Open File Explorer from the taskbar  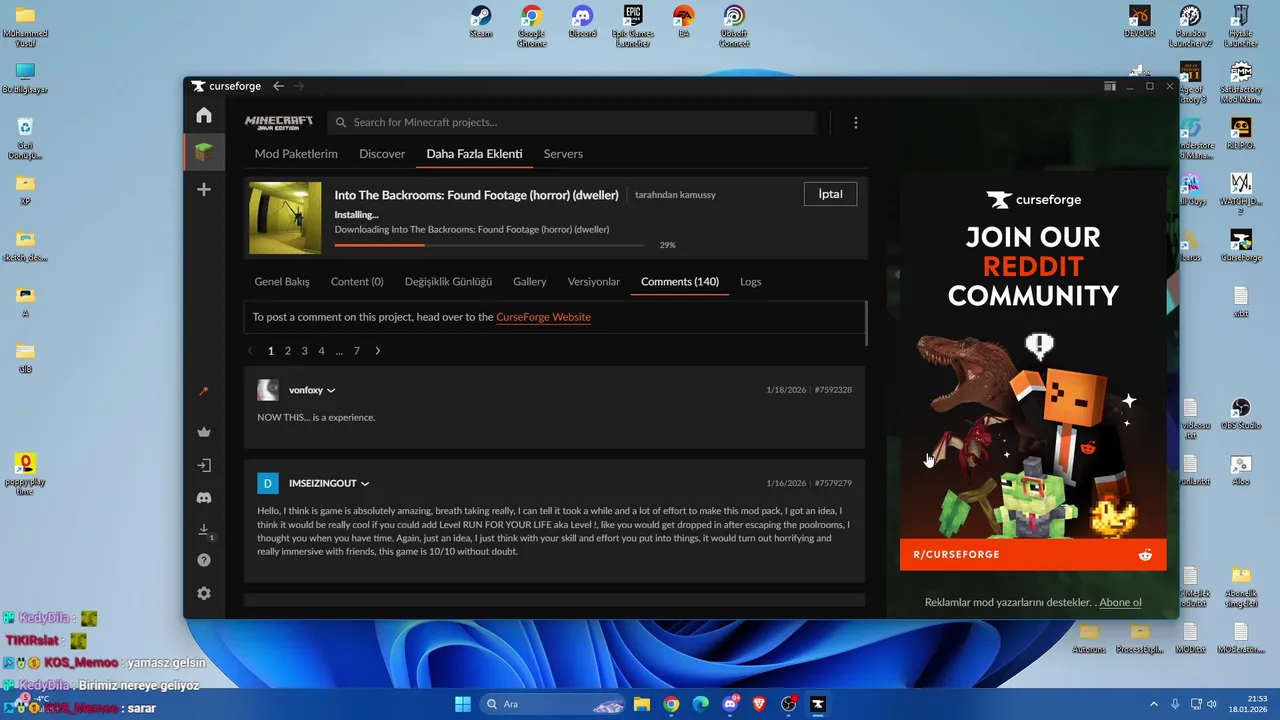click(642, 704)
